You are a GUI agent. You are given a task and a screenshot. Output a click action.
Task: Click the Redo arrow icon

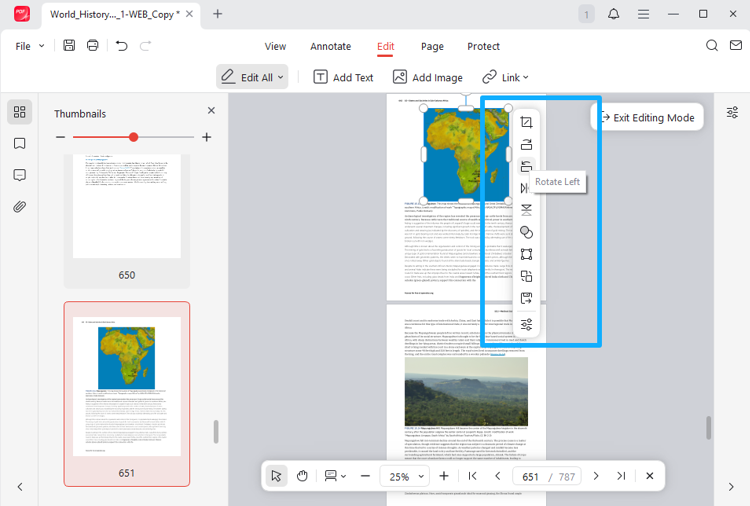tap(145, 46)
